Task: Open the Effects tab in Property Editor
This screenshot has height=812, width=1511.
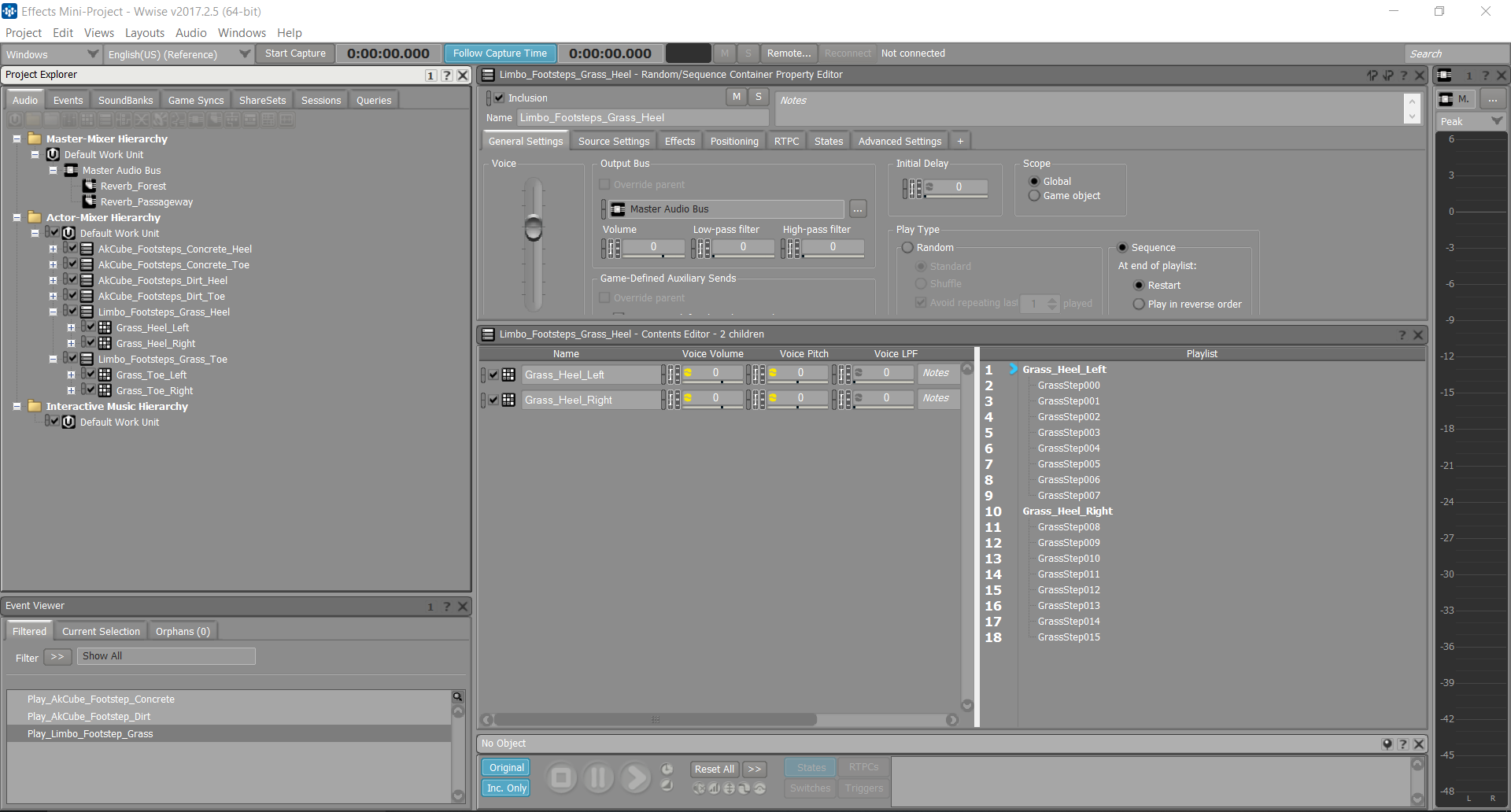Action: (x=680, y=141)
